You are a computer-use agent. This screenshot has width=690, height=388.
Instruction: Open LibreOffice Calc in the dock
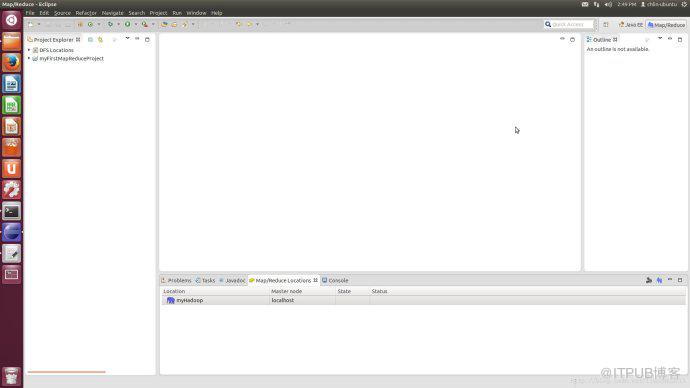tap(11, 105)
